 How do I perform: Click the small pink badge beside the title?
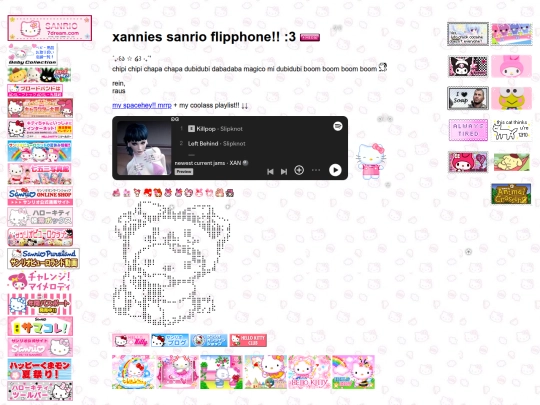pos(310,37)
